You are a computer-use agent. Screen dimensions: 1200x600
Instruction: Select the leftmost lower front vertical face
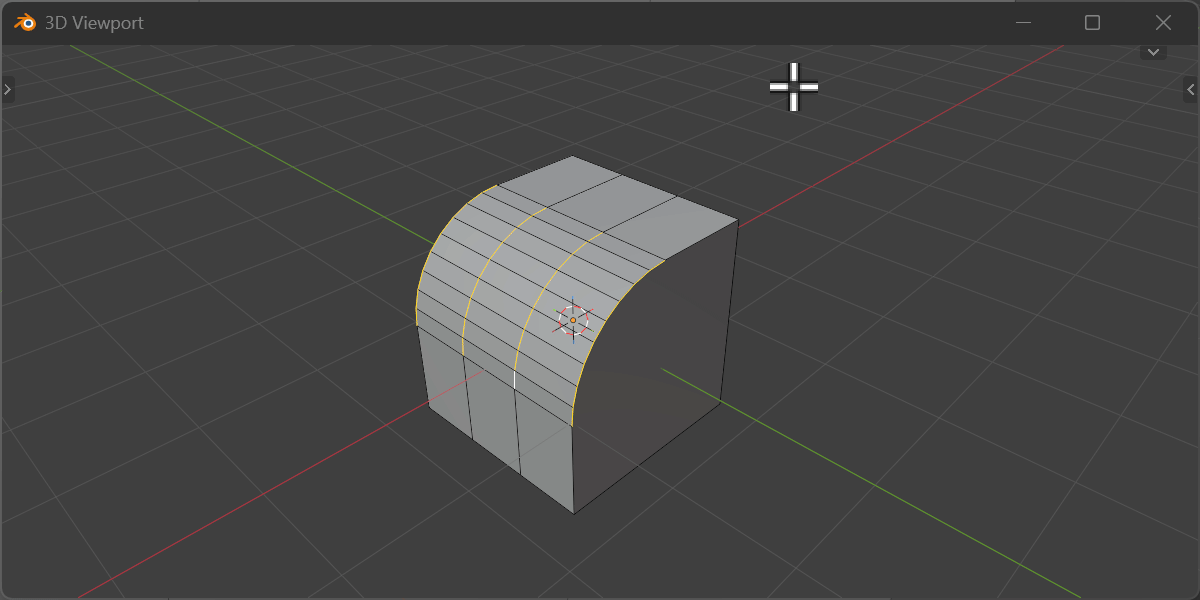[448, 380]
